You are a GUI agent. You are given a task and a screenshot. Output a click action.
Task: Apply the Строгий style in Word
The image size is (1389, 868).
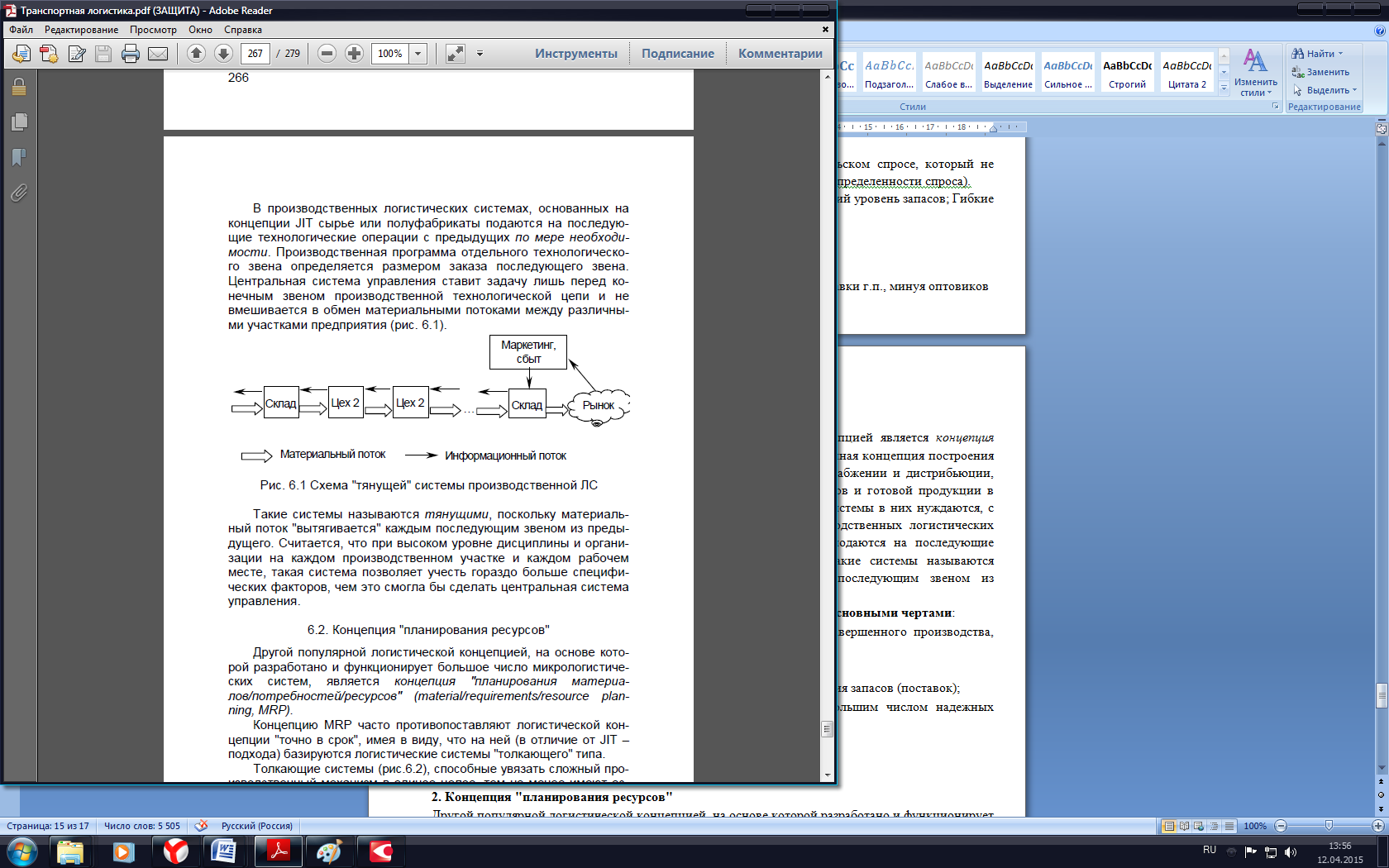pos(1128,73)
